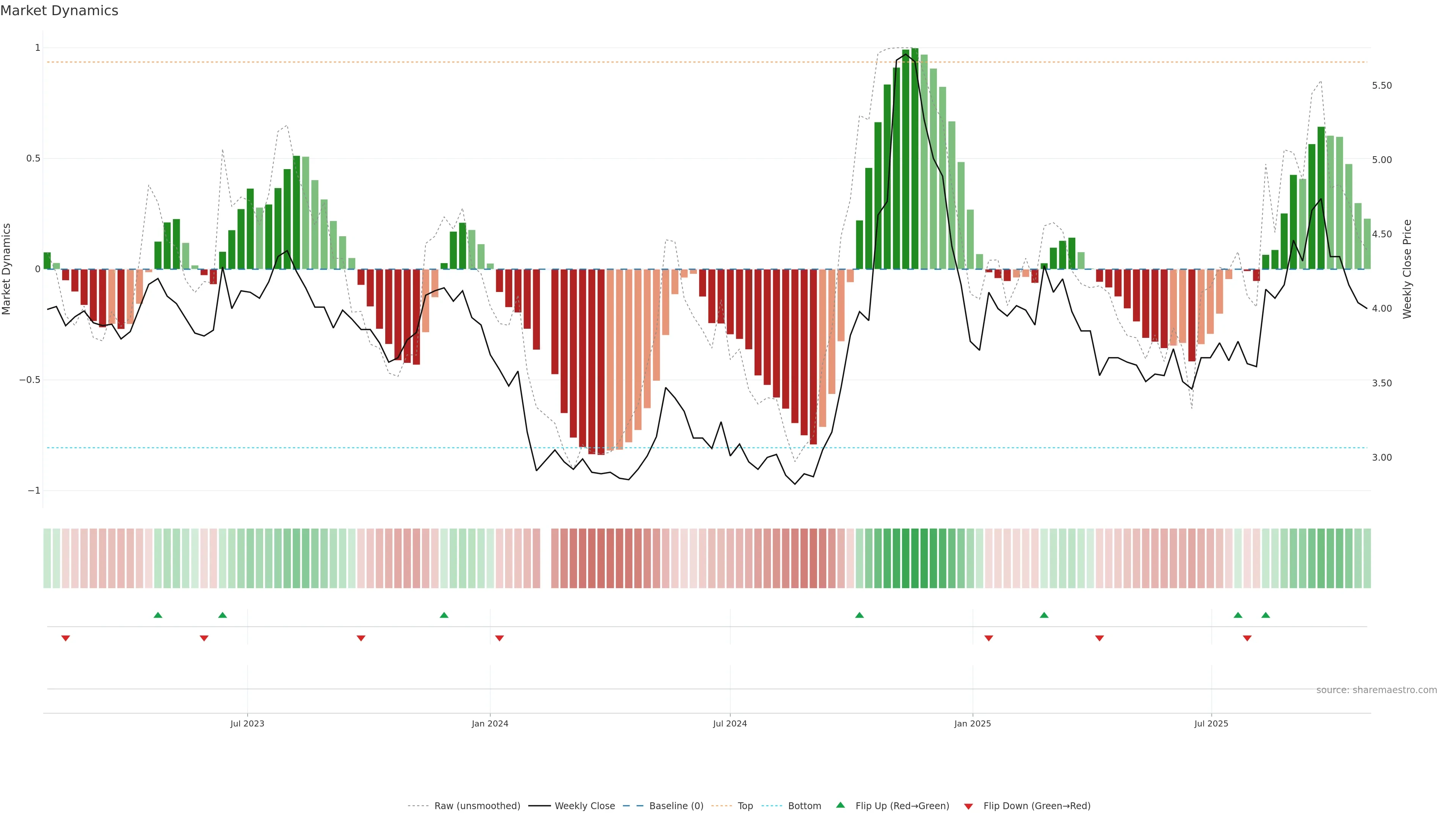
Task: Click the green triangle icon in the Flip Up legend entry
Action: coord(841,805)
